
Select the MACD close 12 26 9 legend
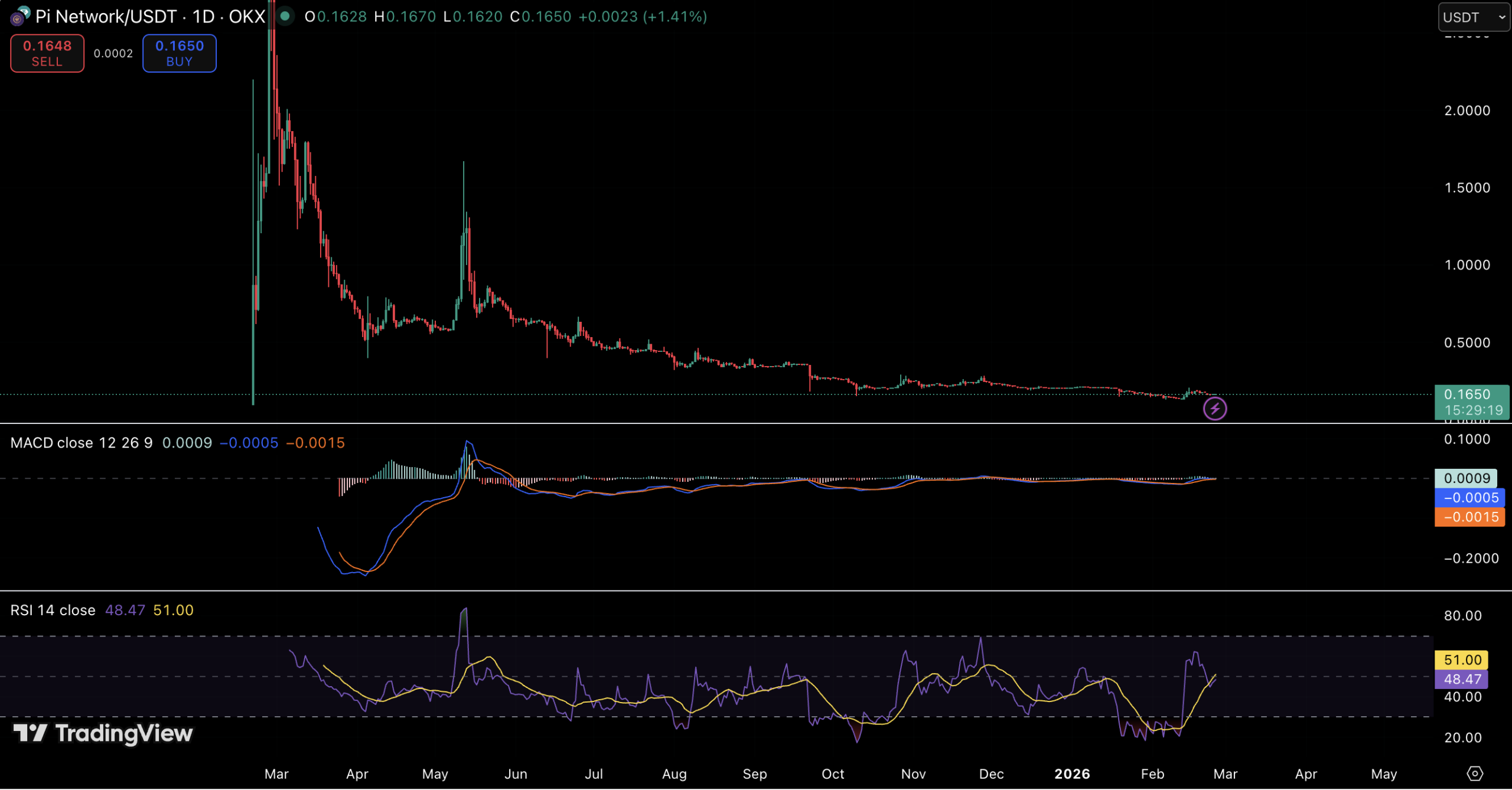coord(82,443)
